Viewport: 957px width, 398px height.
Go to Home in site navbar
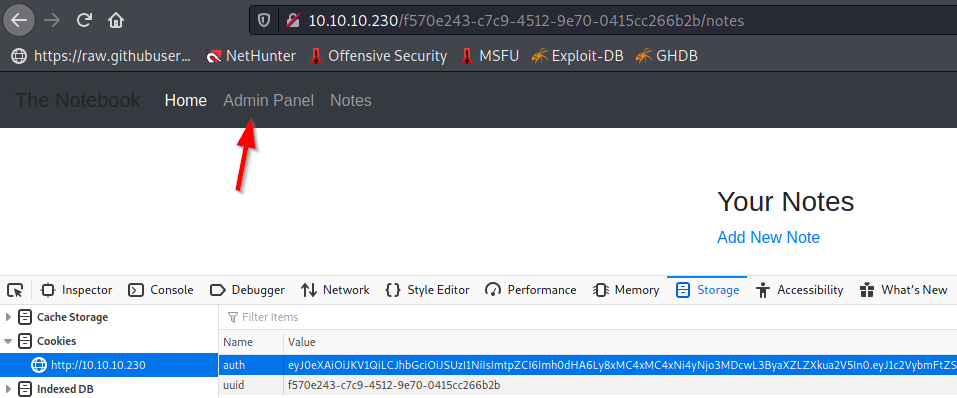click(186, 100)
